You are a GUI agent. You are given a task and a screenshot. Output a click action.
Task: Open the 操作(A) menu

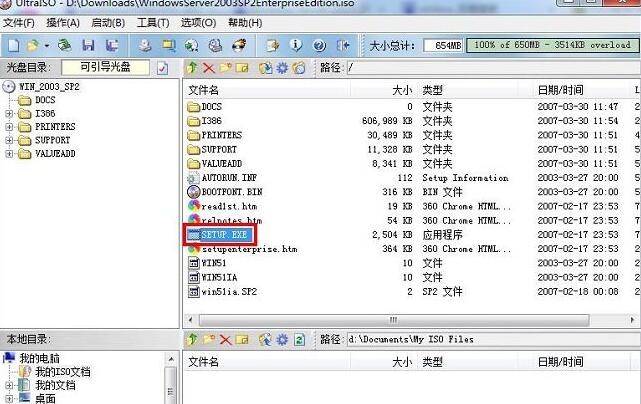point(63,22)
